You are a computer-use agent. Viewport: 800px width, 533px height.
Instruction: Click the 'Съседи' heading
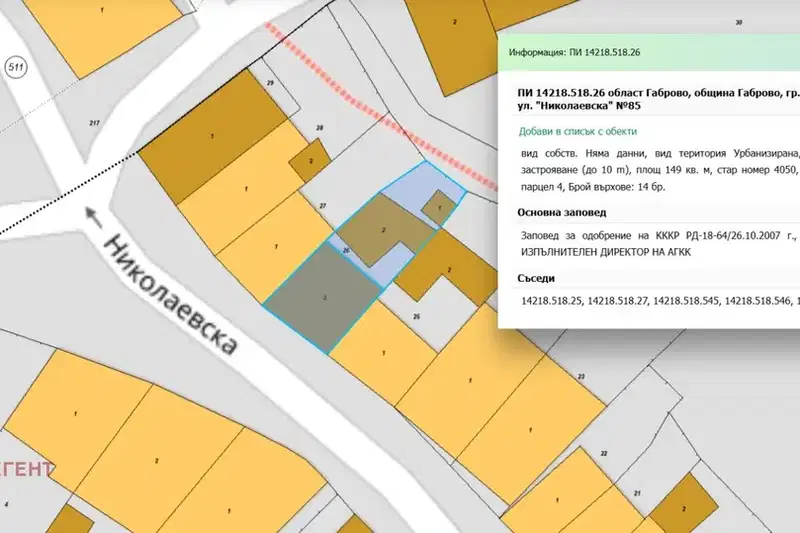pyautogui.click(x=536, y=278)
